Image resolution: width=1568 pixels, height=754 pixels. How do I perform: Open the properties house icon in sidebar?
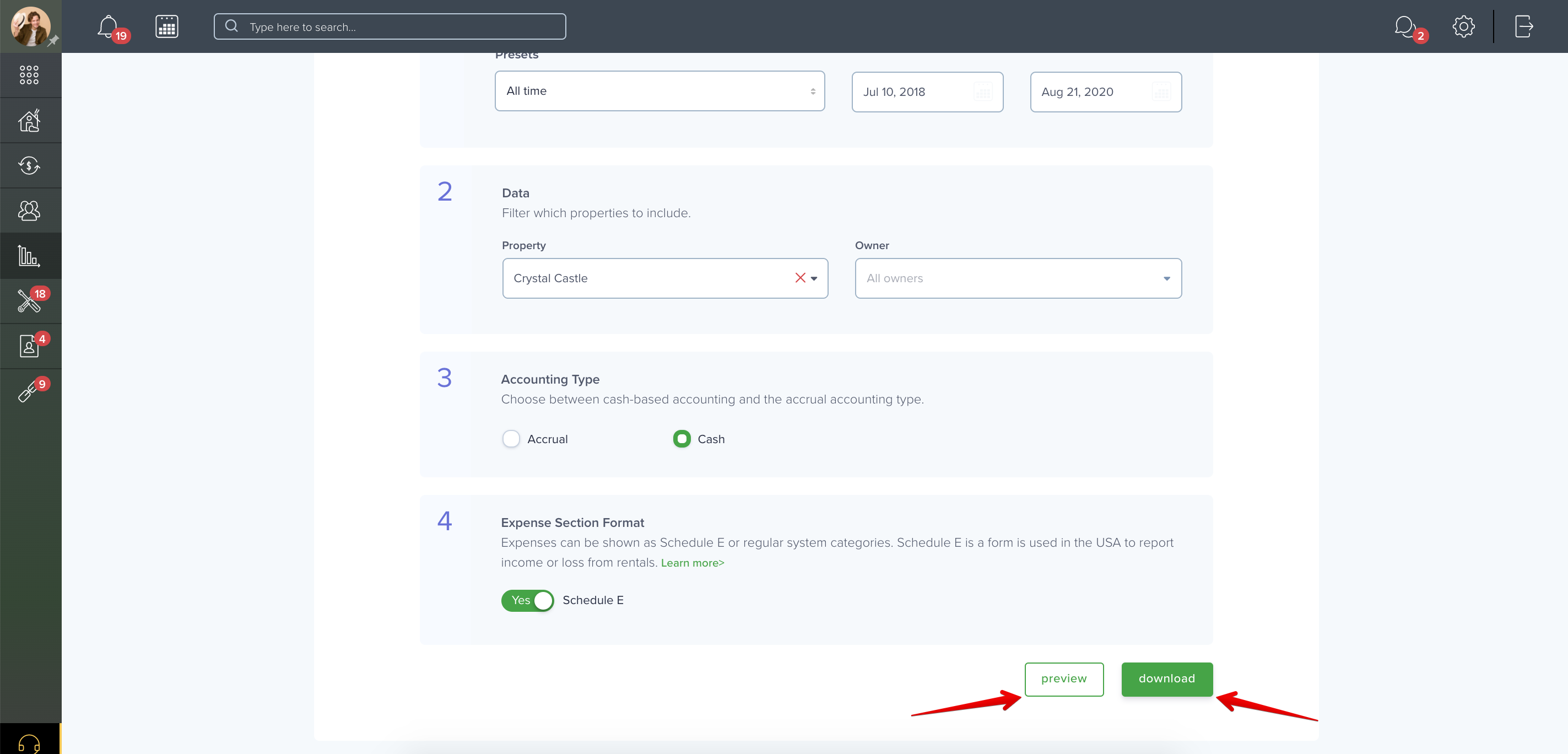pos(29,120)
